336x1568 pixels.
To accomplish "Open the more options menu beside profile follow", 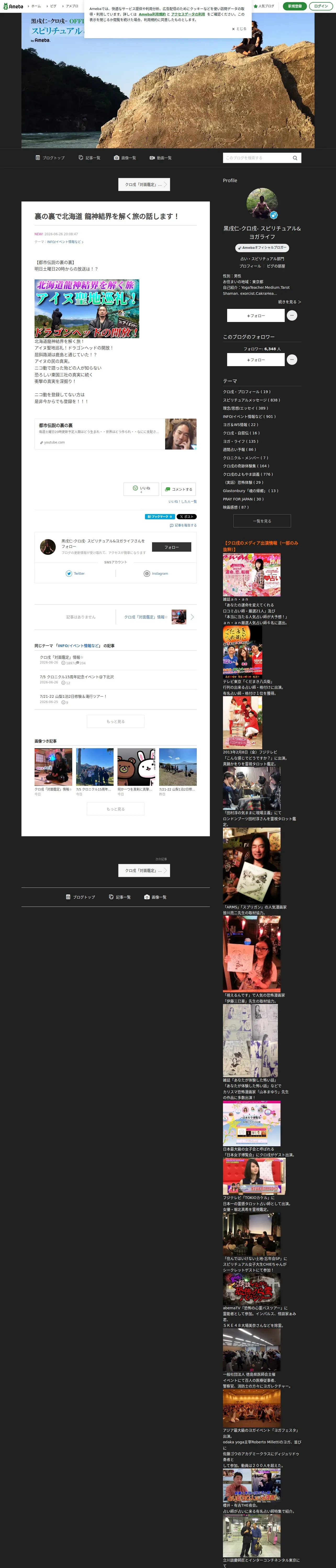I will click(292, 315).
